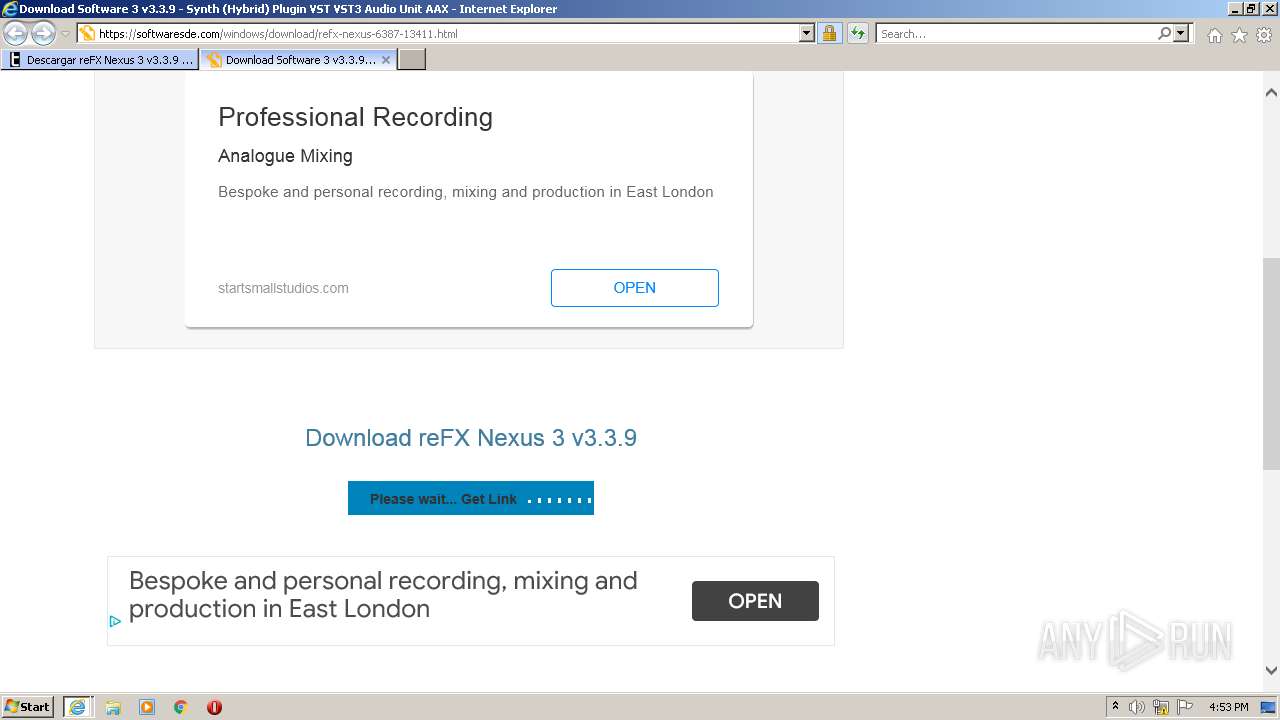The width and height of the screenshot is (1280, 720).
Task: Launch Windows Media Player from taskbar
Action: 147,707
